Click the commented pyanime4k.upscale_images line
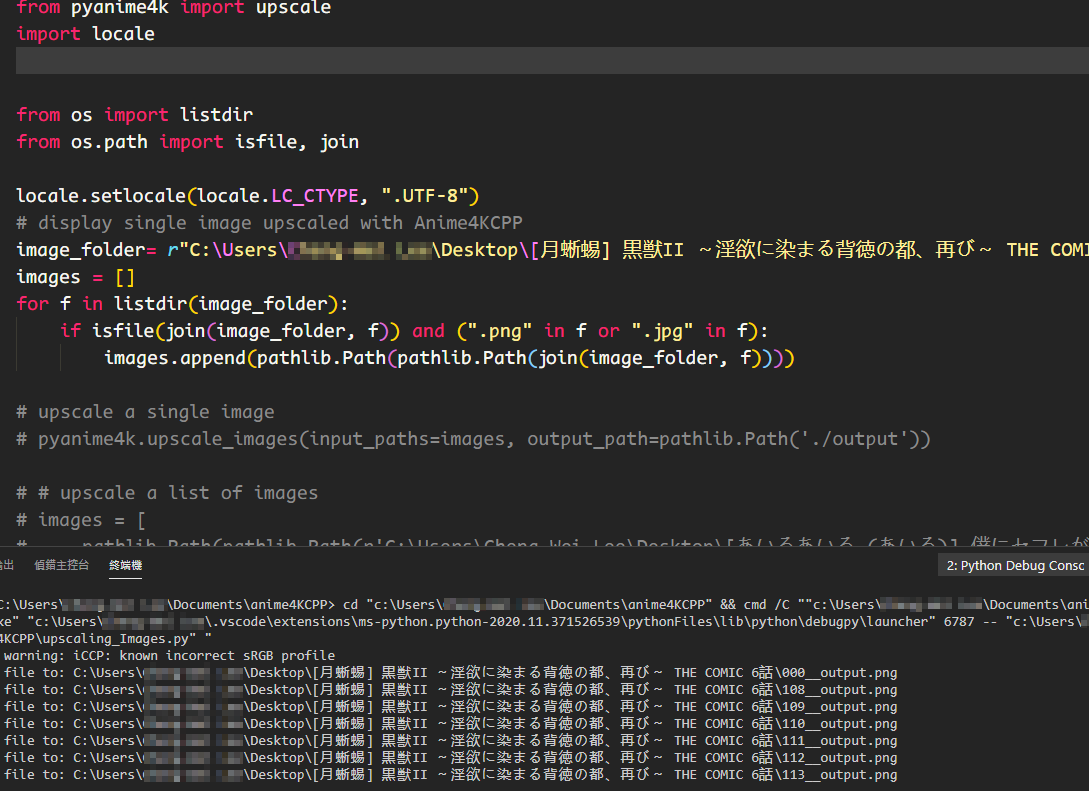The width and height of the screenshot is (1089, 791). pos(400,438)
